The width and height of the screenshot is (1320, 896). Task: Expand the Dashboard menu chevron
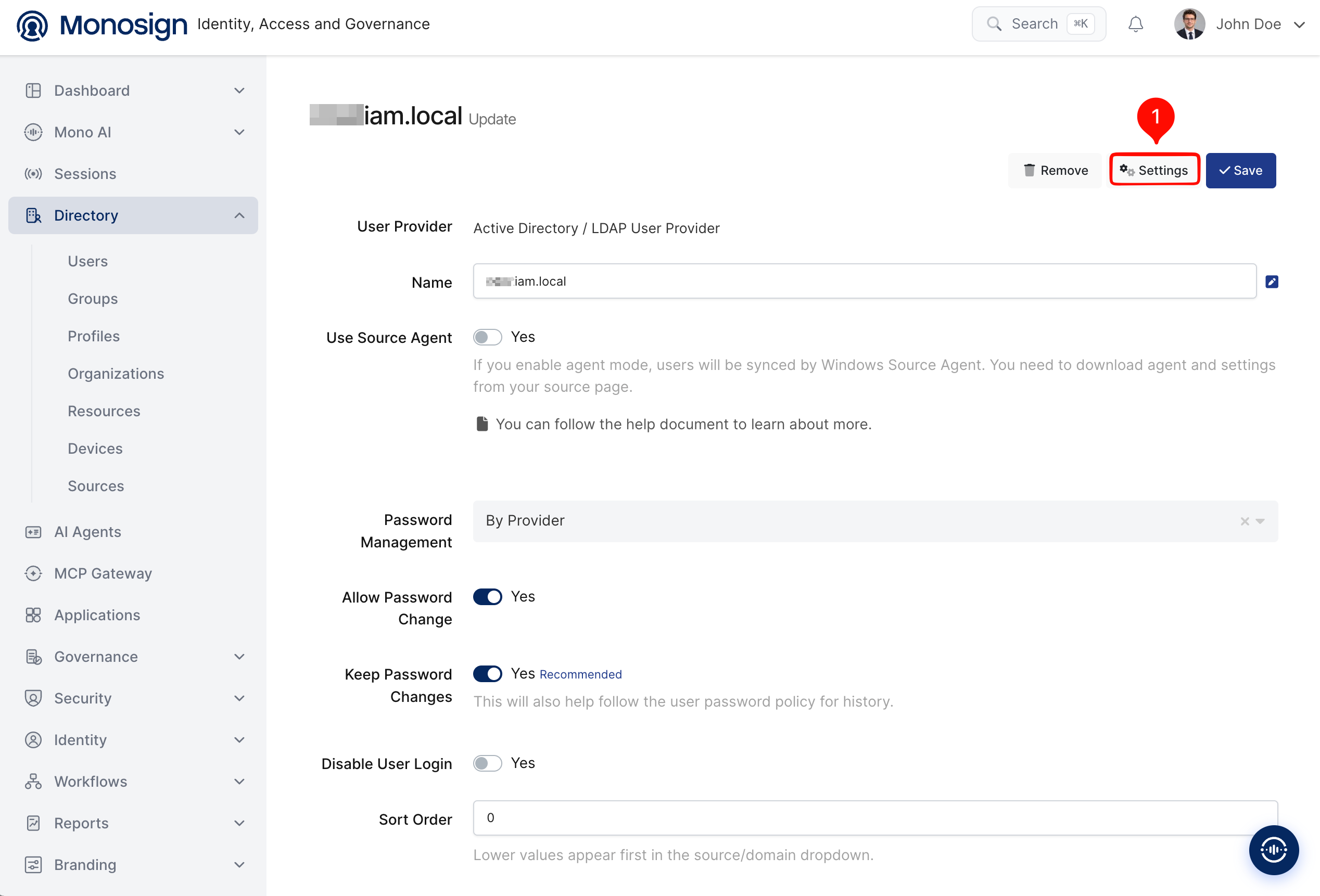point(239,91)
